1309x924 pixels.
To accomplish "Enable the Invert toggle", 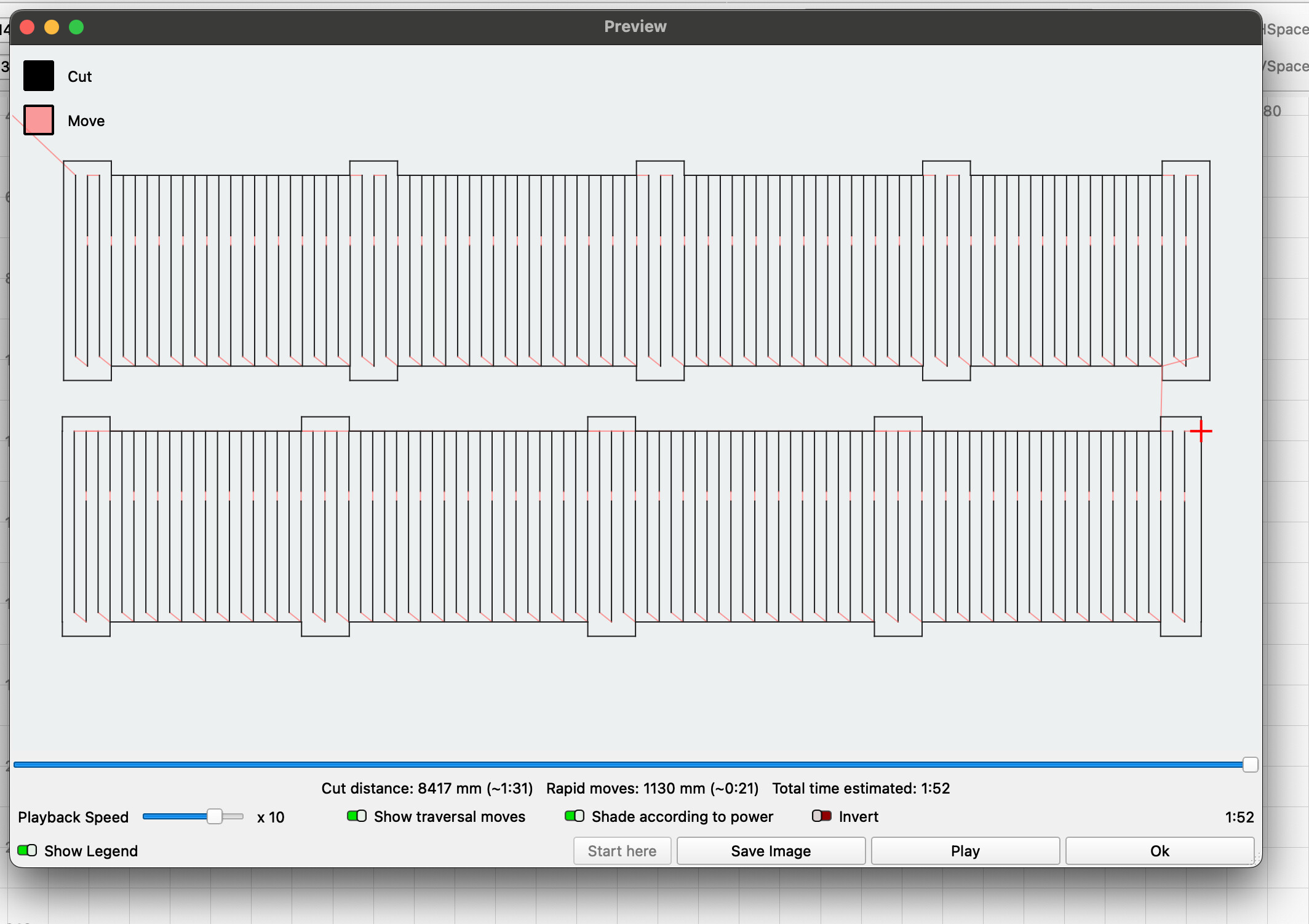I will pos(822,816).
